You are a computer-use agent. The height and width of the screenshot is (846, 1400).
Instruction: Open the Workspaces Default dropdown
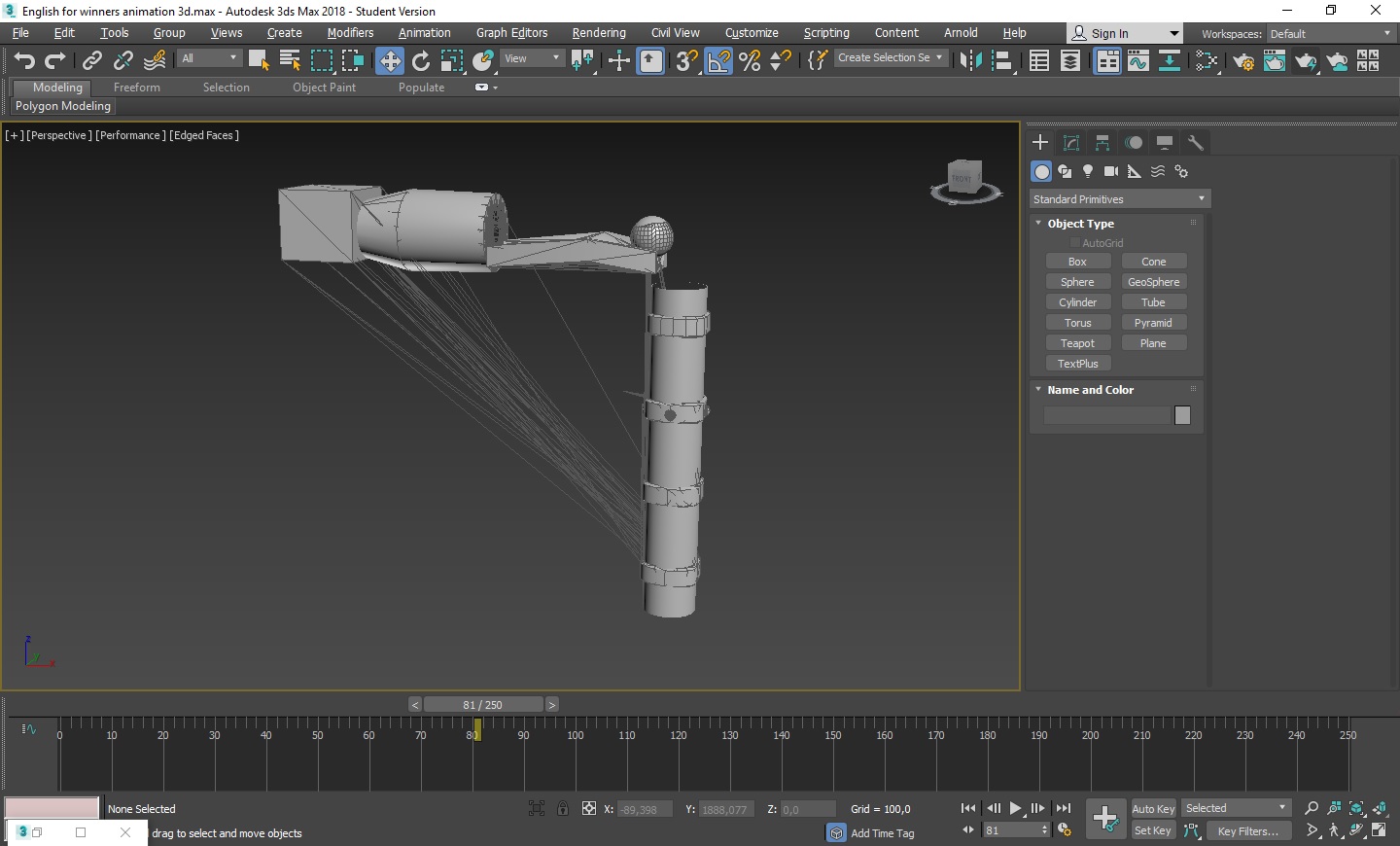[x=1330, y=34]
